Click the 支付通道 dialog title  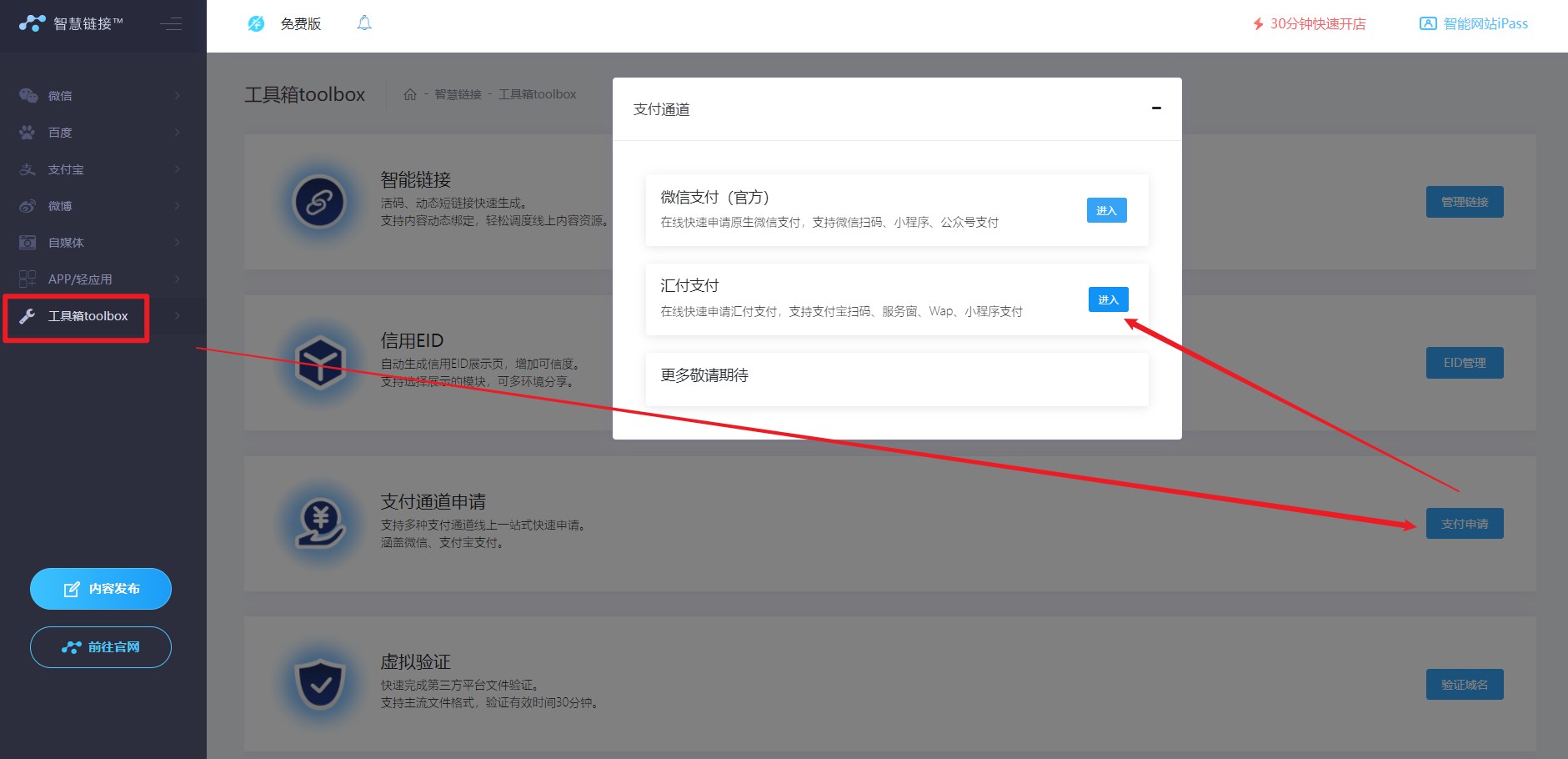(x=661, y=109)
